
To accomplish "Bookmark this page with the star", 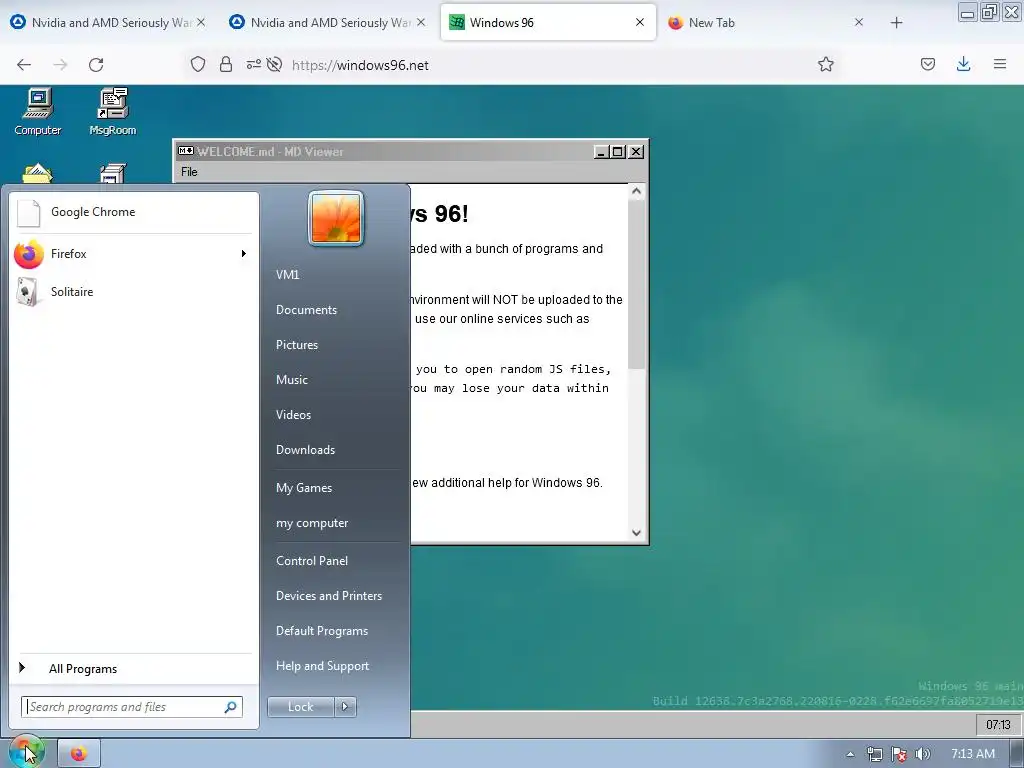I will (825, 64).
